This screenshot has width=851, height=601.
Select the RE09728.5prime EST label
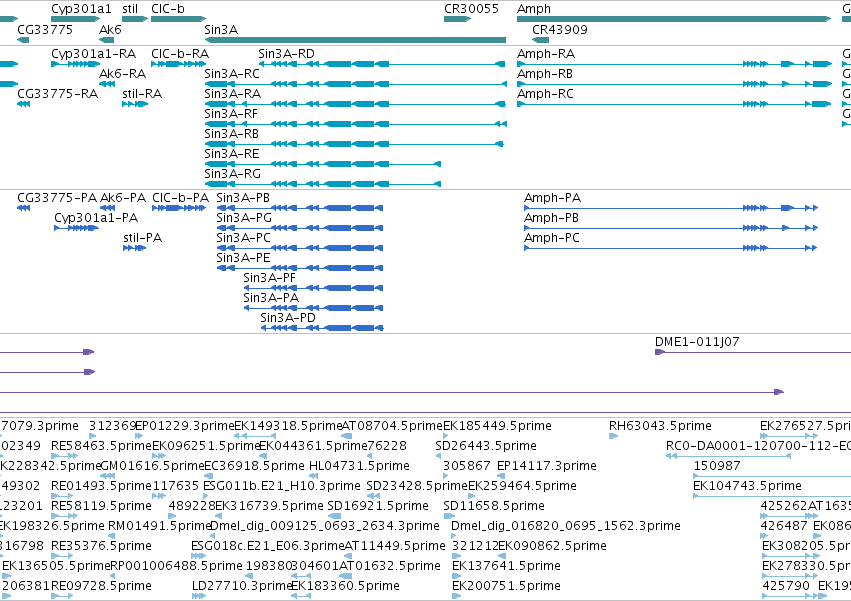[x=101, y=586]
